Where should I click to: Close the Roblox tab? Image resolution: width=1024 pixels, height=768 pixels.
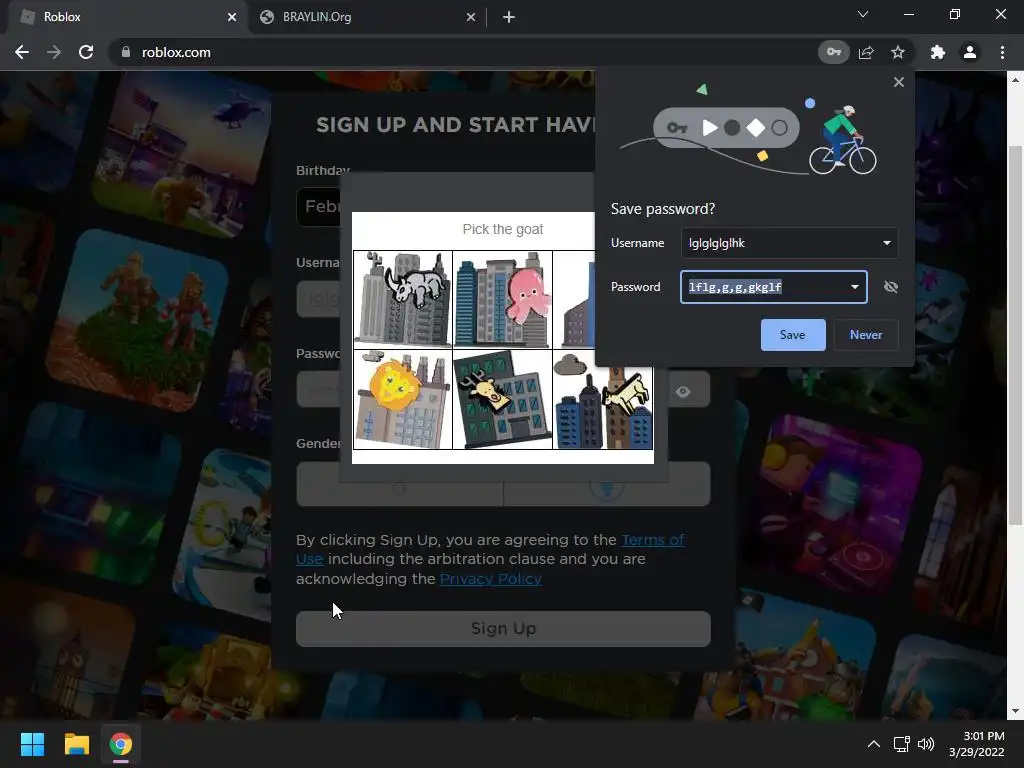pyautogui.click(x=232, y=17)
